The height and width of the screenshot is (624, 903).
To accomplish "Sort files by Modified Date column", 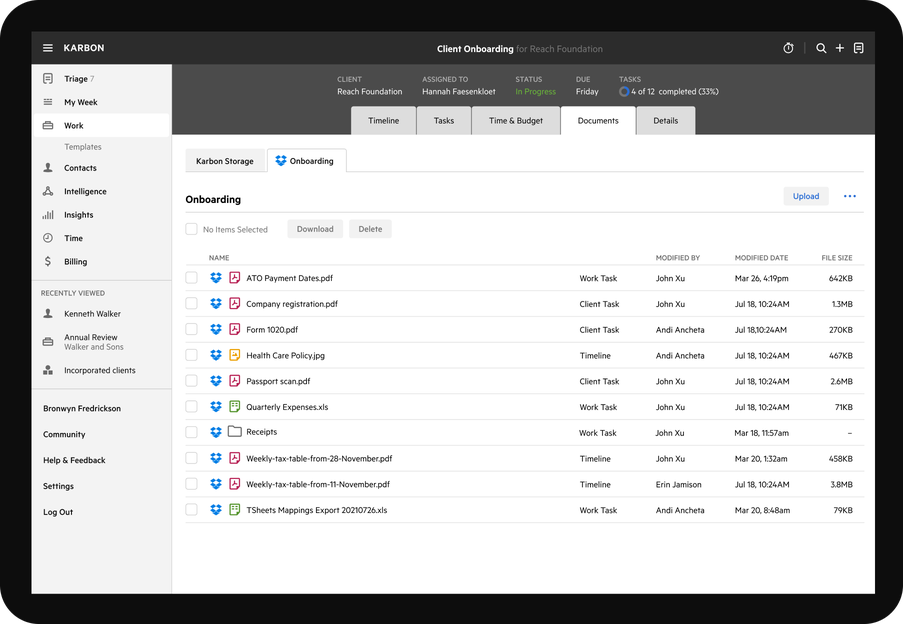I will pos(761,257).
